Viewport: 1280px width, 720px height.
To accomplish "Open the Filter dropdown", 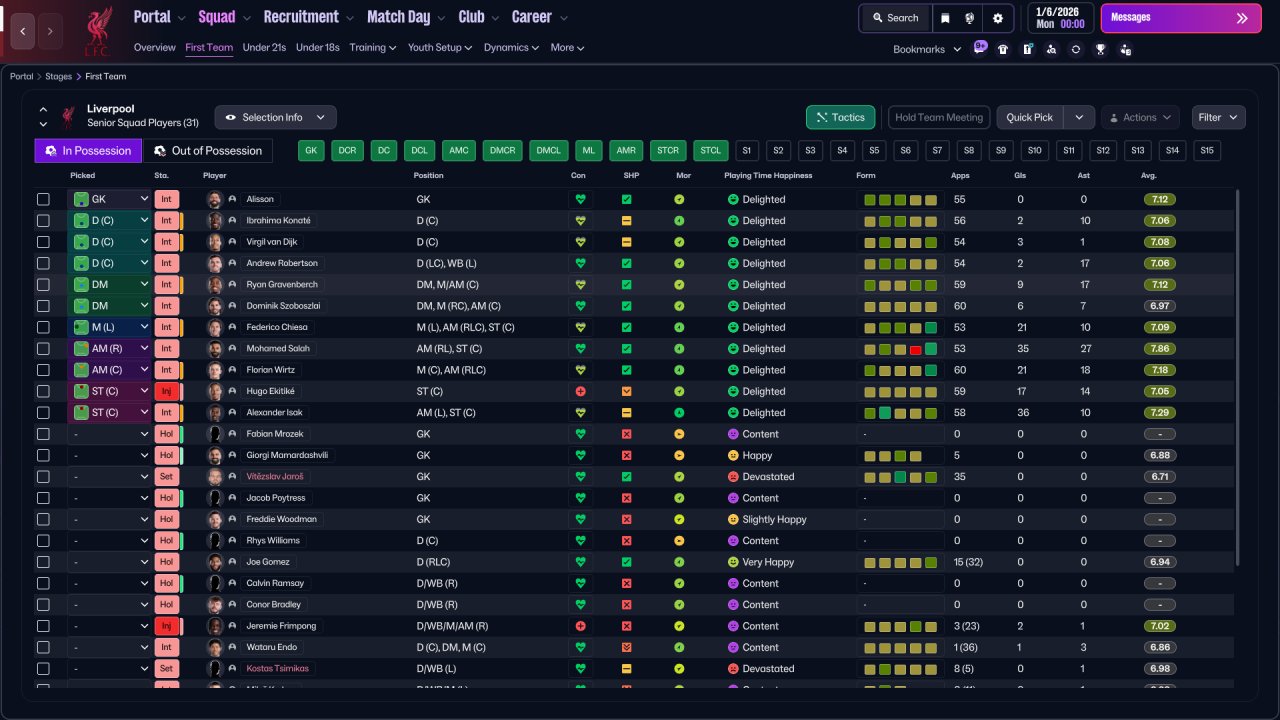I will 1219,117.
